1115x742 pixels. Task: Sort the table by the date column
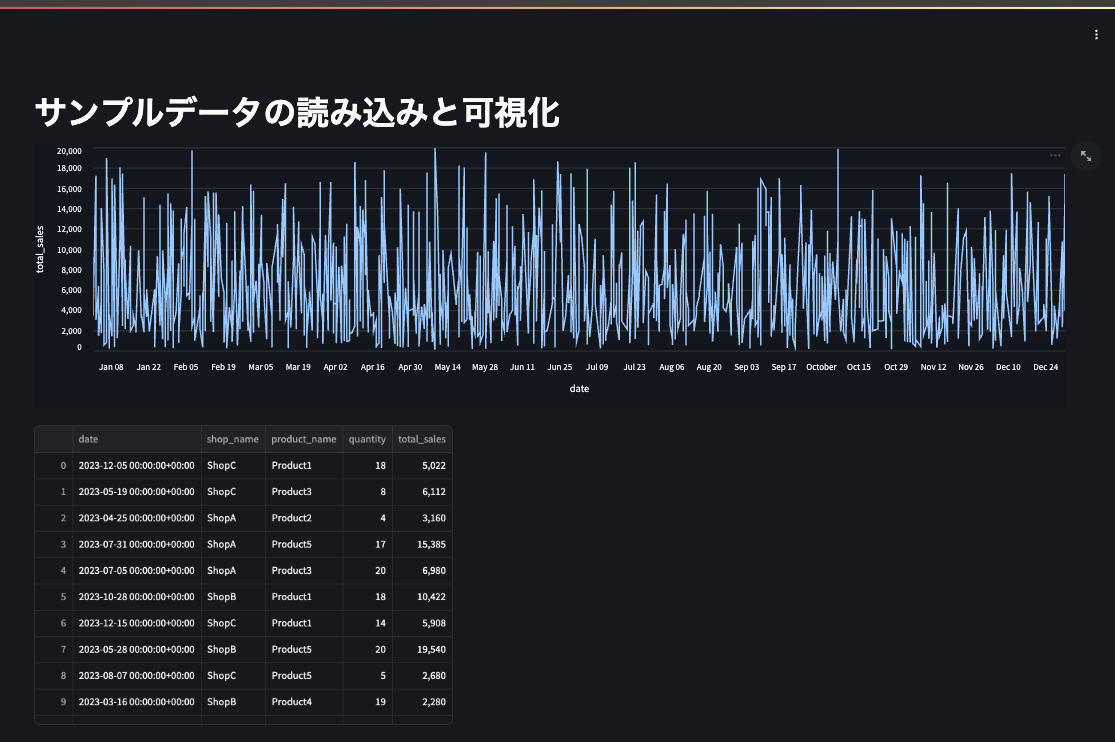click(x=89, y=439)
